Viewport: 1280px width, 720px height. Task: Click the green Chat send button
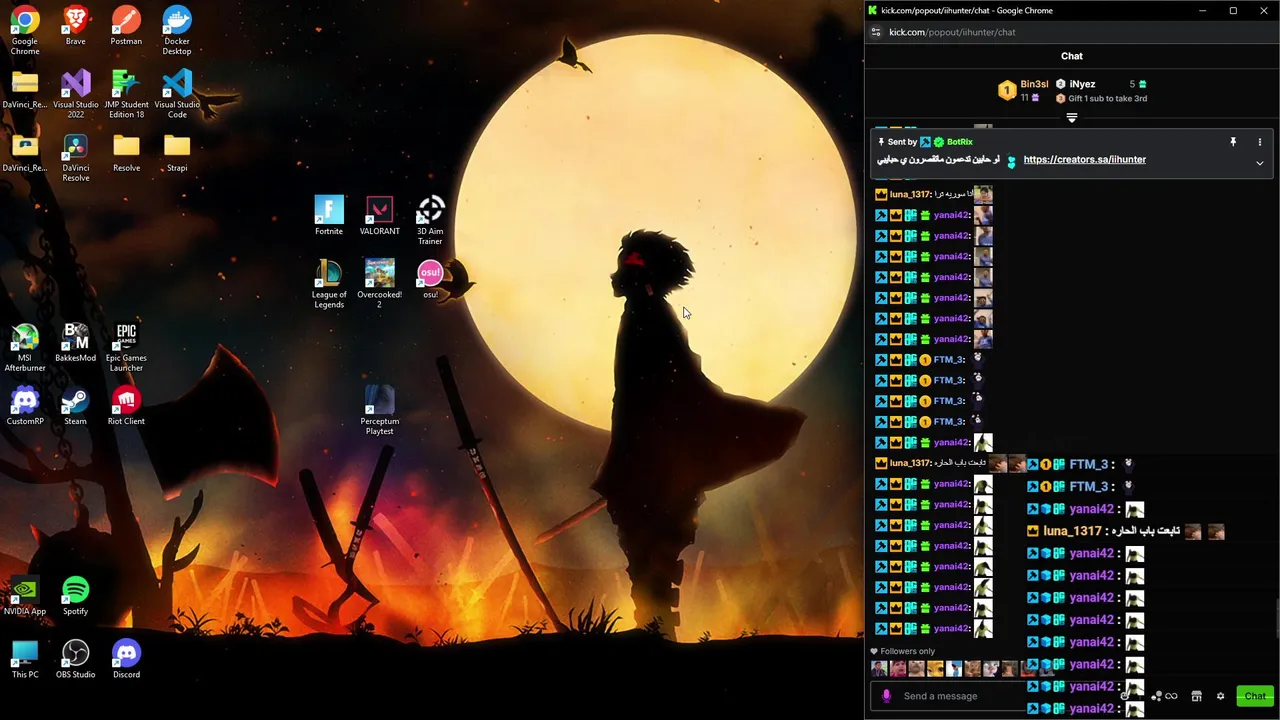(1255, 696)
